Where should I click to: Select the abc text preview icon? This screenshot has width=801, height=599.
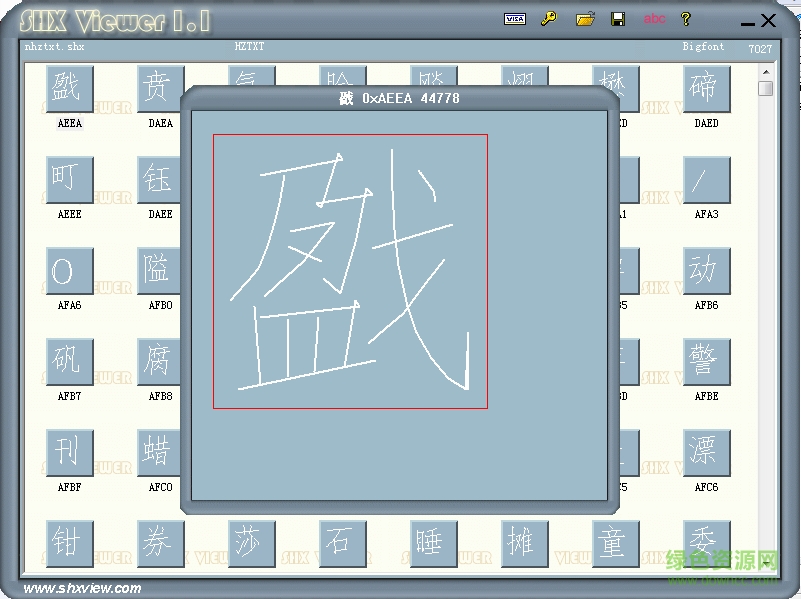click(x=655, y=19)
